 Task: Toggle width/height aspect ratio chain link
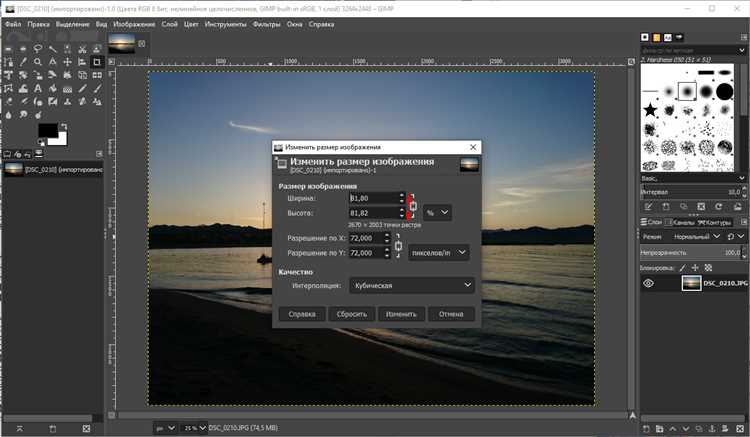(411, 205)
